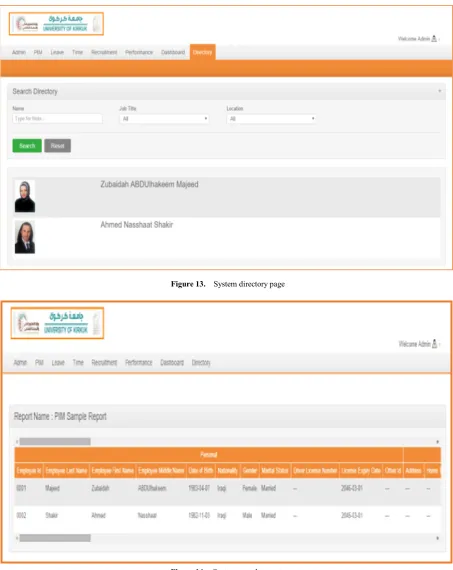This screenshot has width=453, height=570.
Task: Open the Dashboard menu on the directory page
Action: pos(173,52)
